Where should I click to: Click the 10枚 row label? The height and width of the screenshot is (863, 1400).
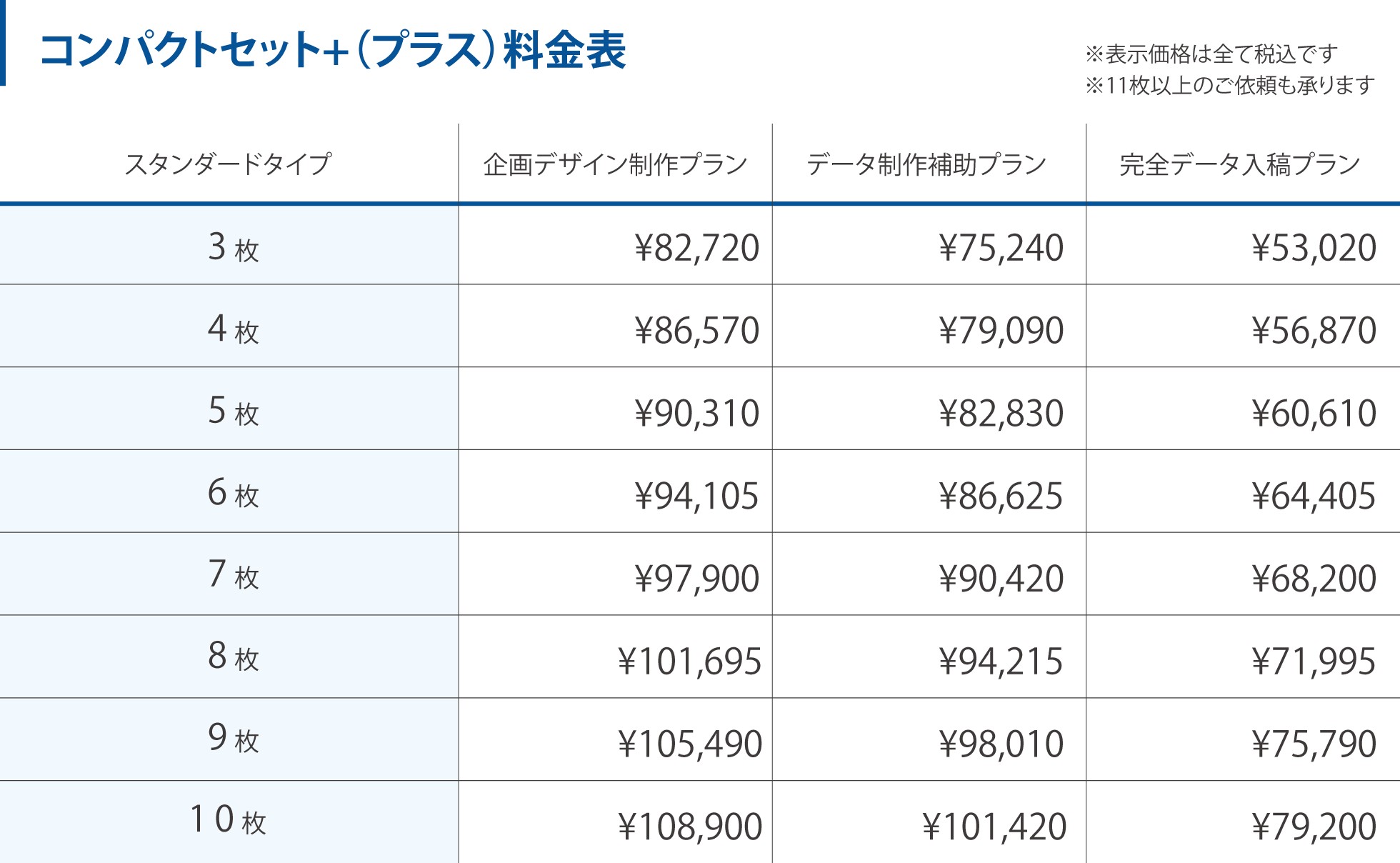(228, 820)
